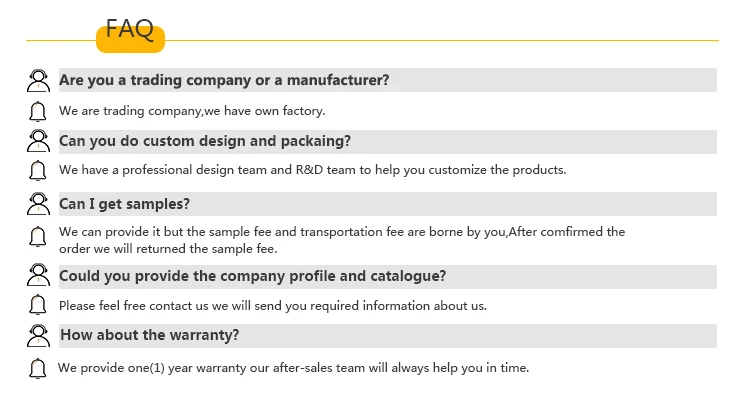750x400 pixels.
Task: Click the bell icon beside the one year warranty answer
Action: click(38, 368)
